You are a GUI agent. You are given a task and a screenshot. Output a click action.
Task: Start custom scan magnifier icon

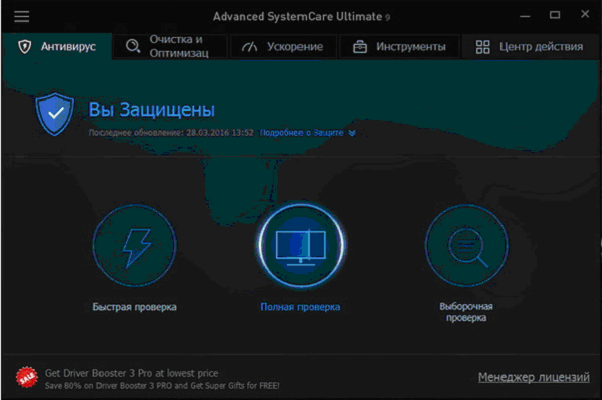pyautogui.click(x=466, y=245)
